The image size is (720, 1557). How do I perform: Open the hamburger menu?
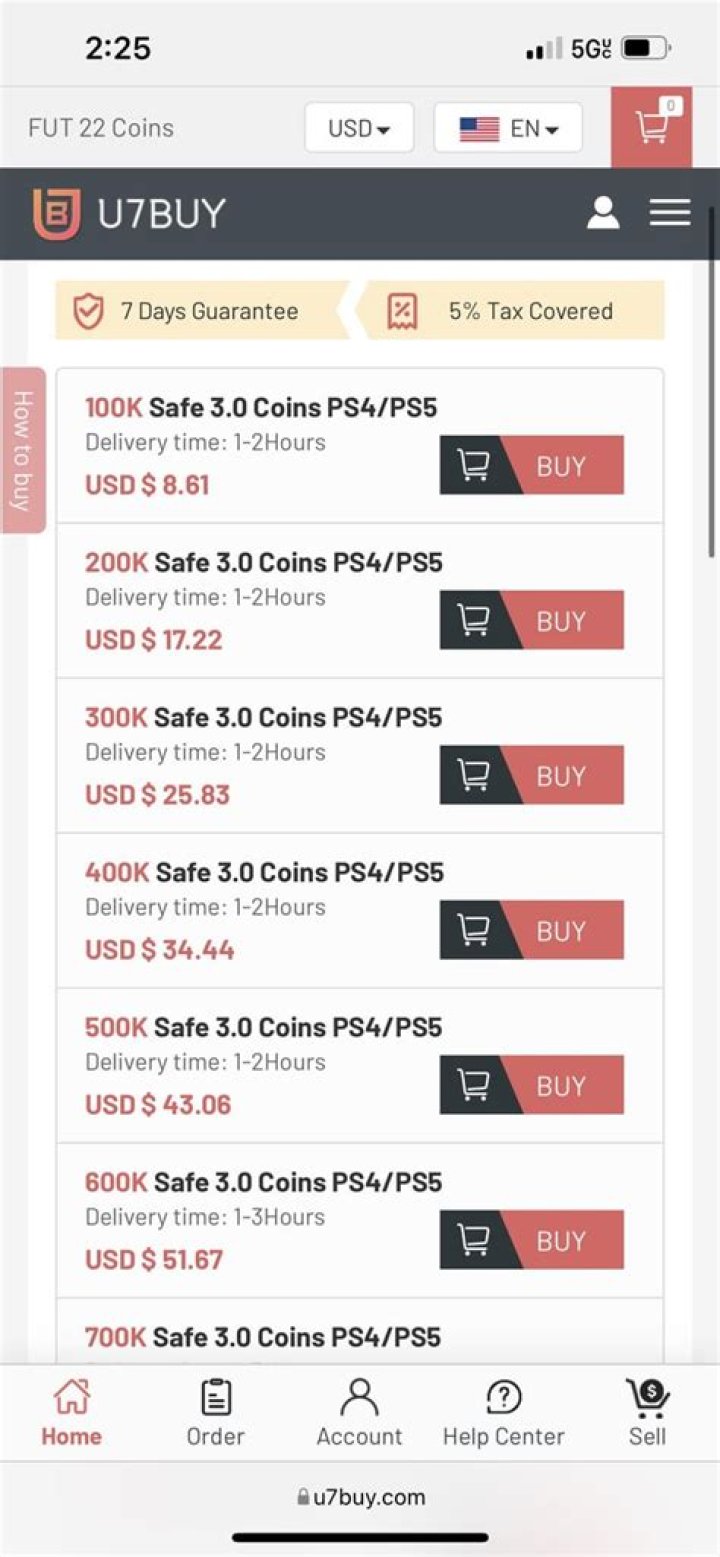pos(669,213)
